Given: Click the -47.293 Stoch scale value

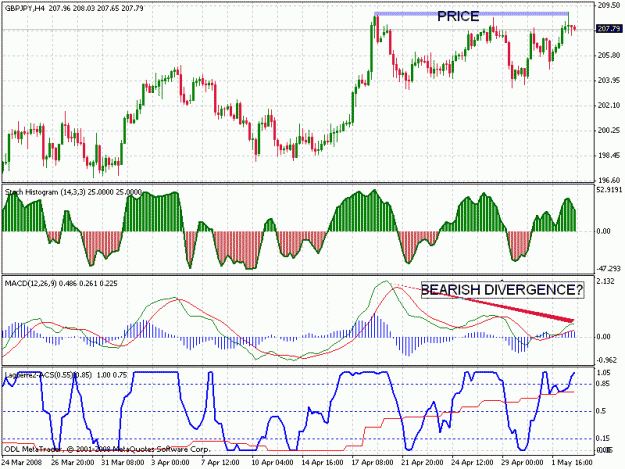Looking at the screenshot, I should tap(609, 268).
